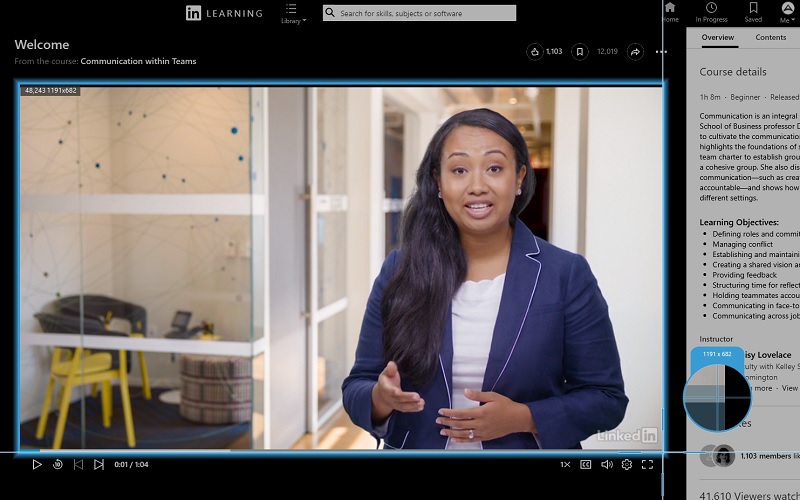Open the Communication within Teams course link
This screenshot has width=800, height=500.
tap(138, 61)
